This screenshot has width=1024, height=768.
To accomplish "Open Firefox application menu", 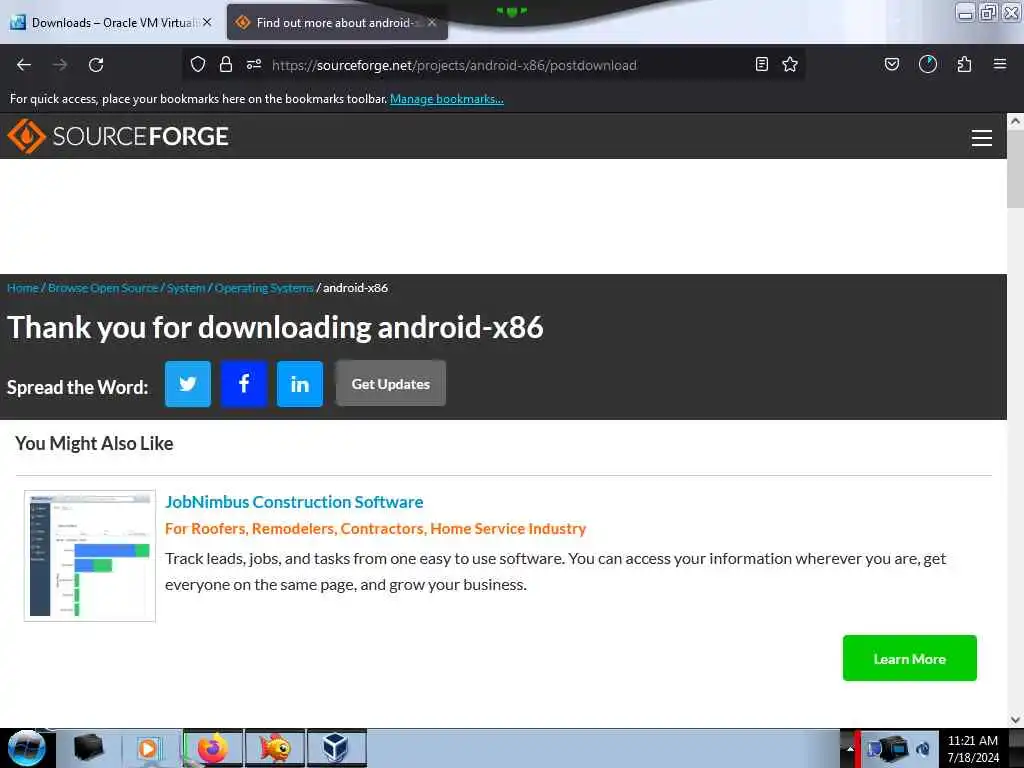I will click(x=1000, y=64).
